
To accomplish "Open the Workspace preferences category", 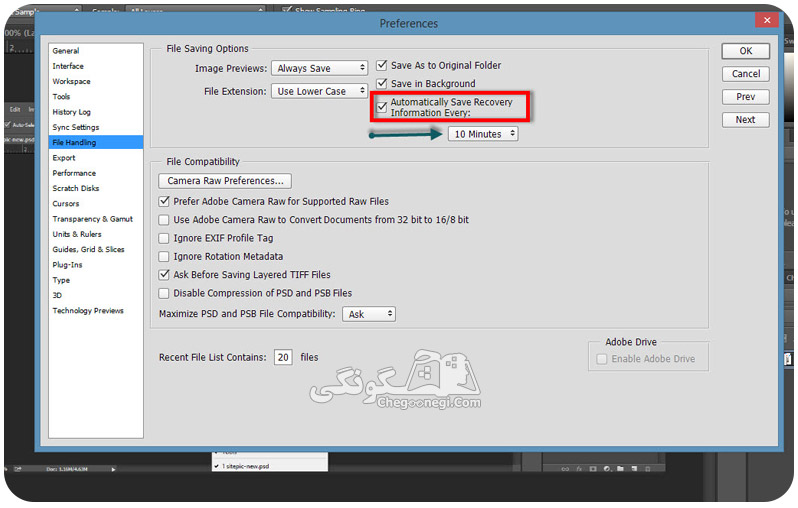I will (x=96, y=81).
